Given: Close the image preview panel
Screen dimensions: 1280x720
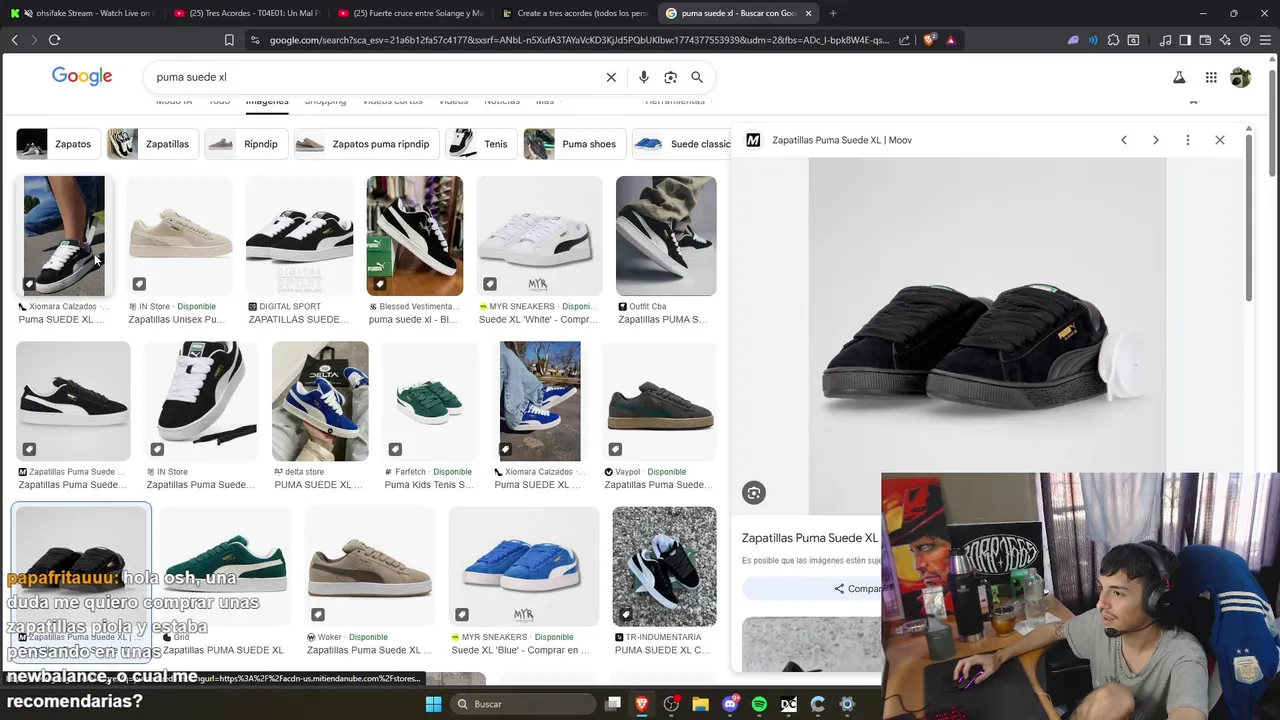Looking at the screenshot, I should coord(1220,140).
